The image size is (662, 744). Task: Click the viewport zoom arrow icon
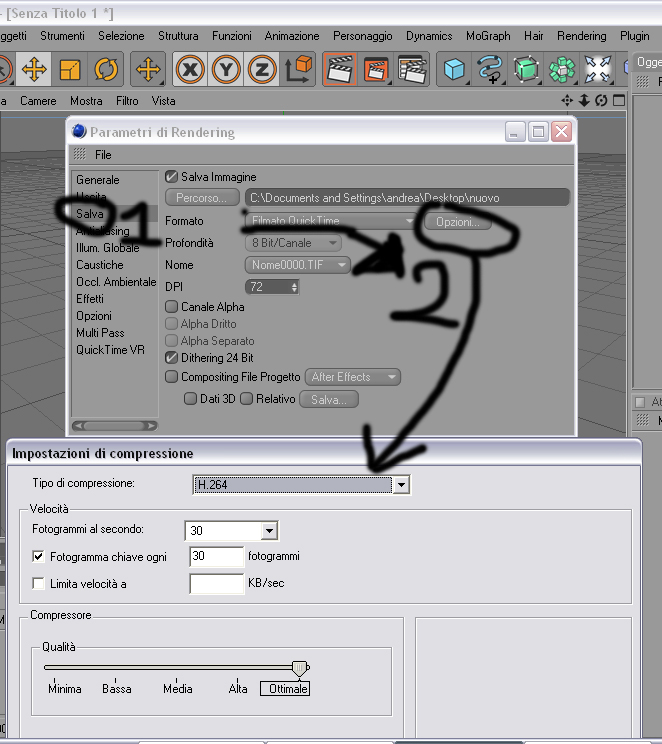[x=584, y=101]
